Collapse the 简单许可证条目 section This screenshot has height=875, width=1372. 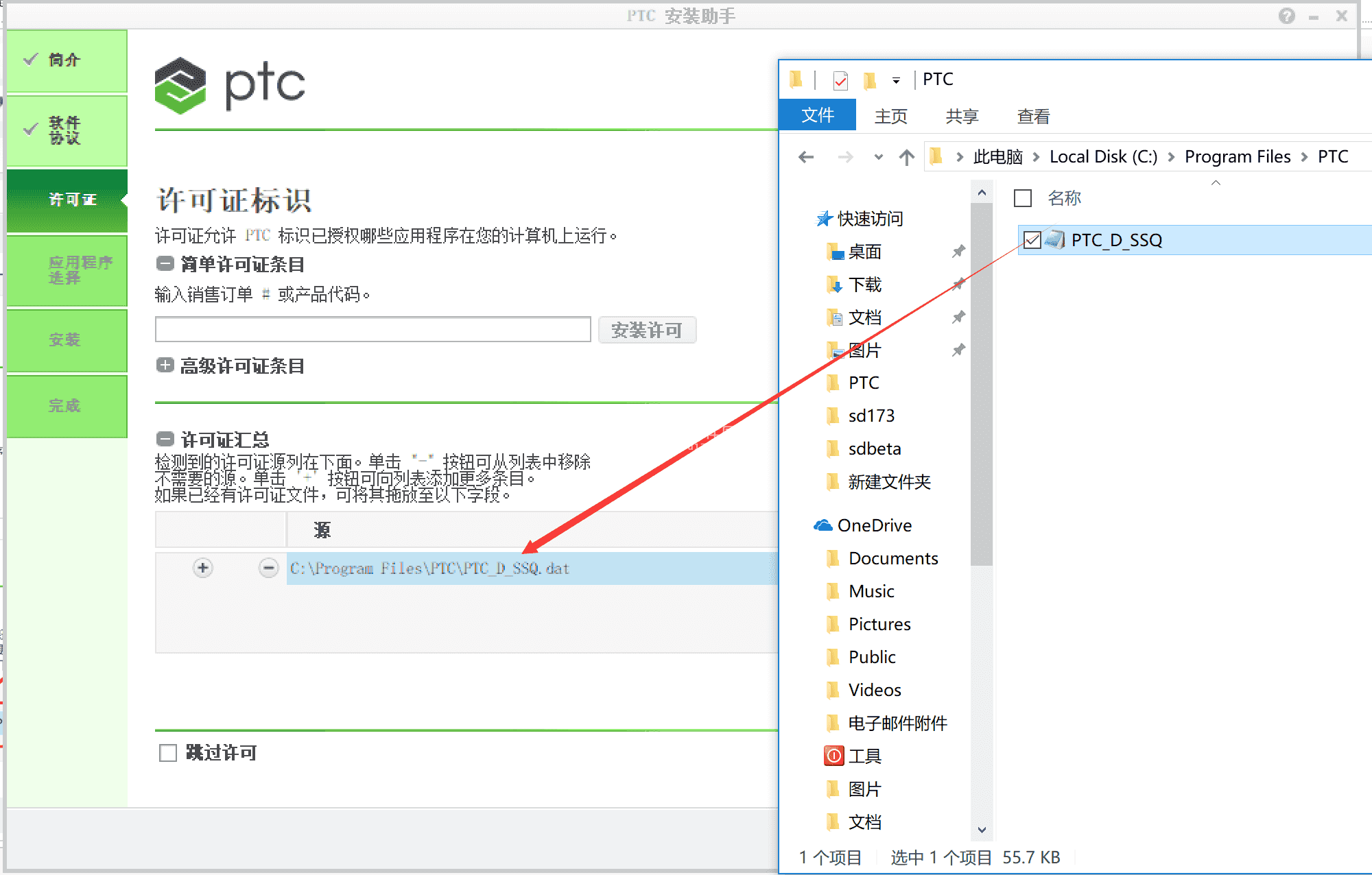pyautogui.click(x=165, y=263)
